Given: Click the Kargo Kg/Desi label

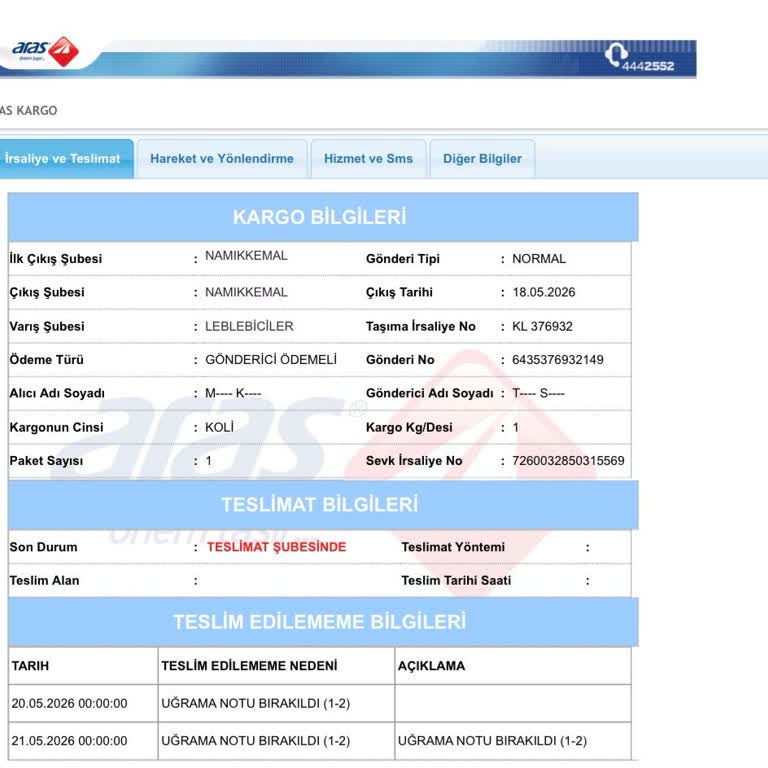Looking at the screenshot, I should pos(409,427).
